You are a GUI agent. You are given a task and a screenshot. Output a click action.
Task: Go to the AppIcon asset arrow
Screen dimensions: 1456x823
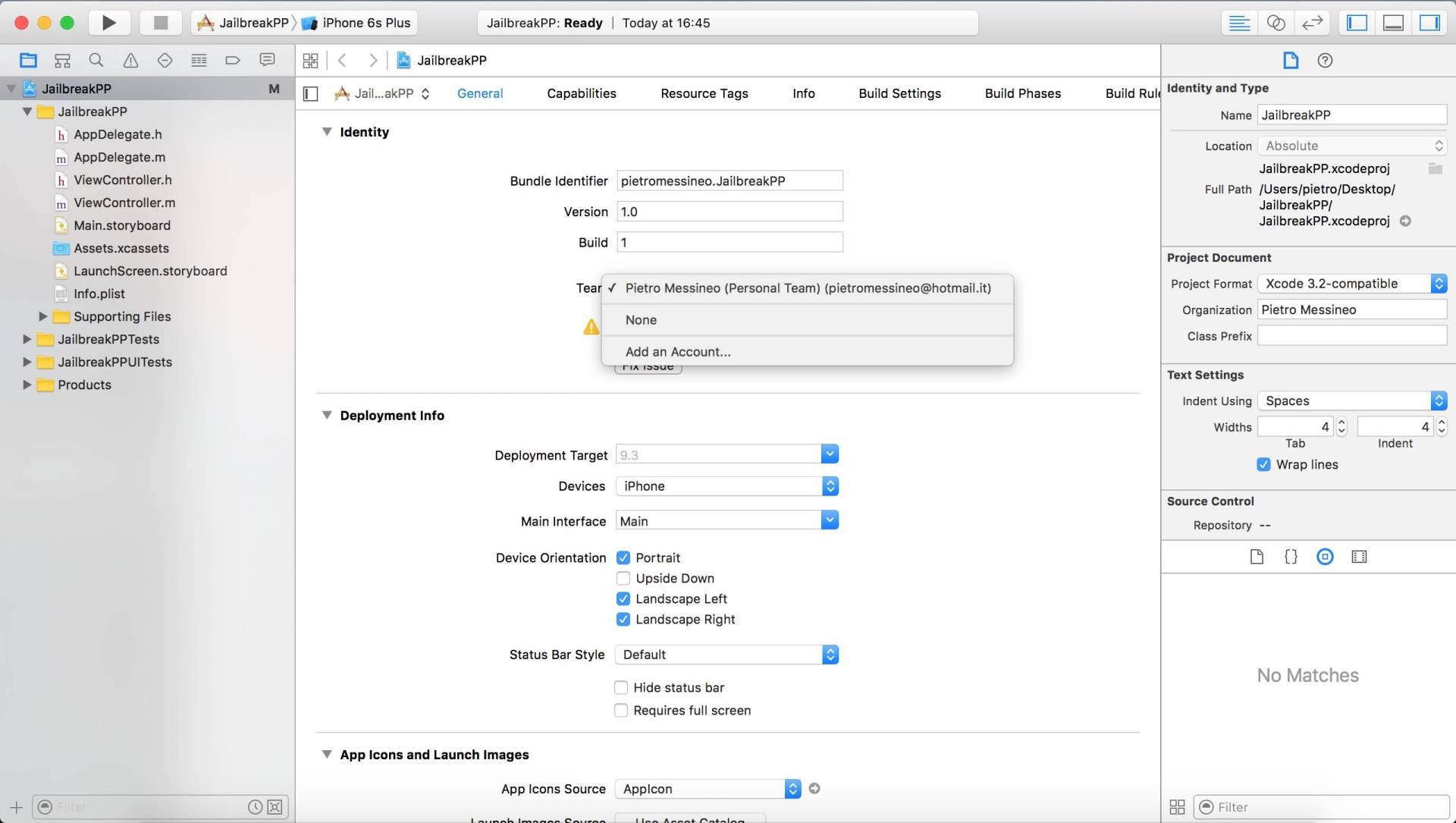click(x=814, y=788)
